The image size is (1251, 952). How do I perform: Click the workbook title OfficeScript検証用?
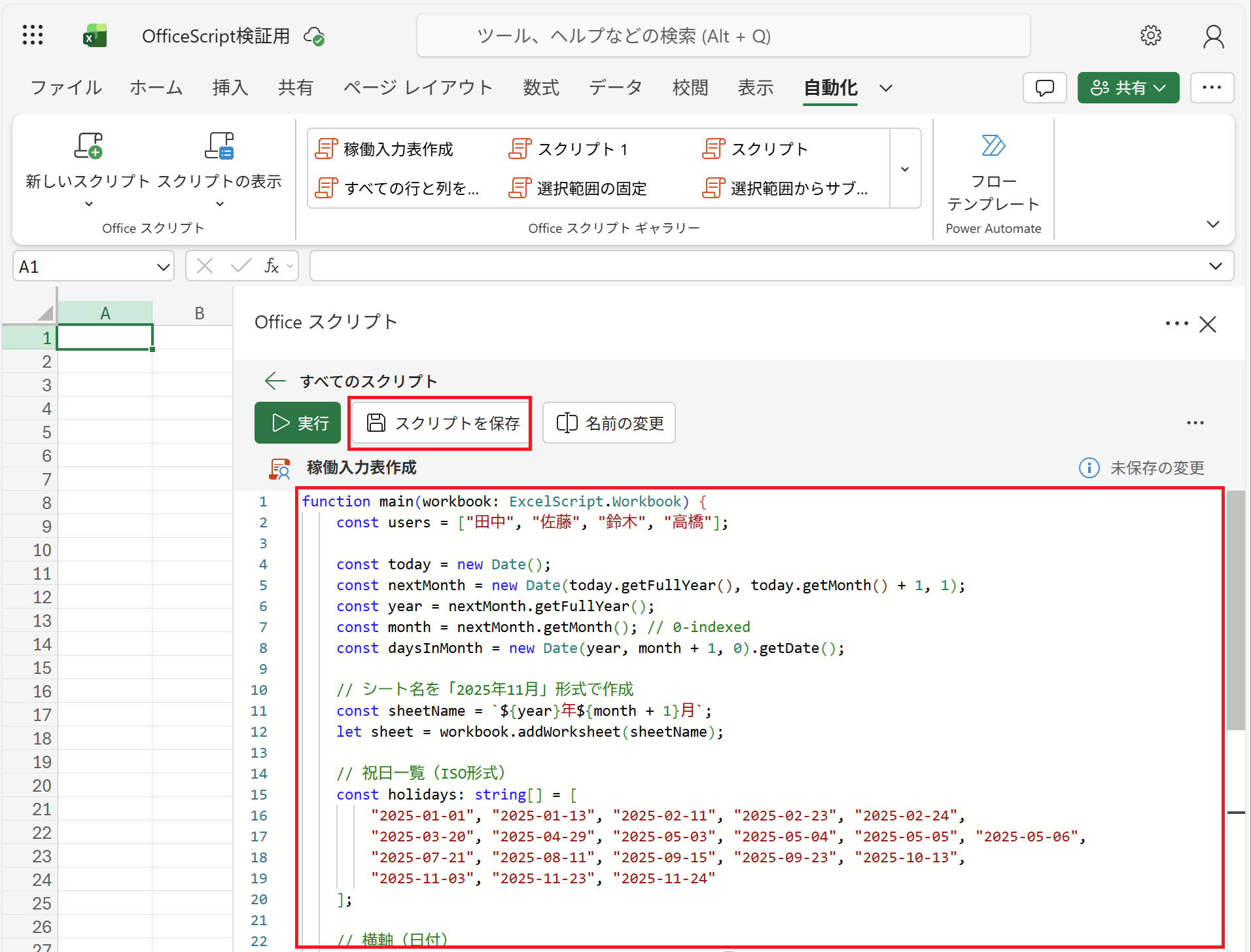pos(216,36)
